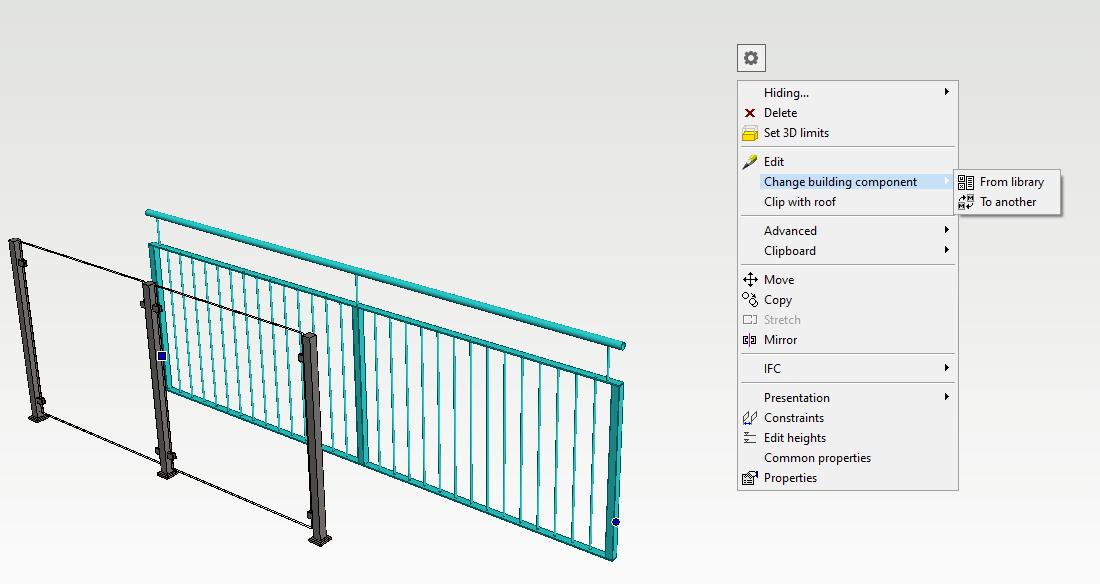Click the red X Delete icon
This screenshot has height=584, width=1100.
pos(750,113)
